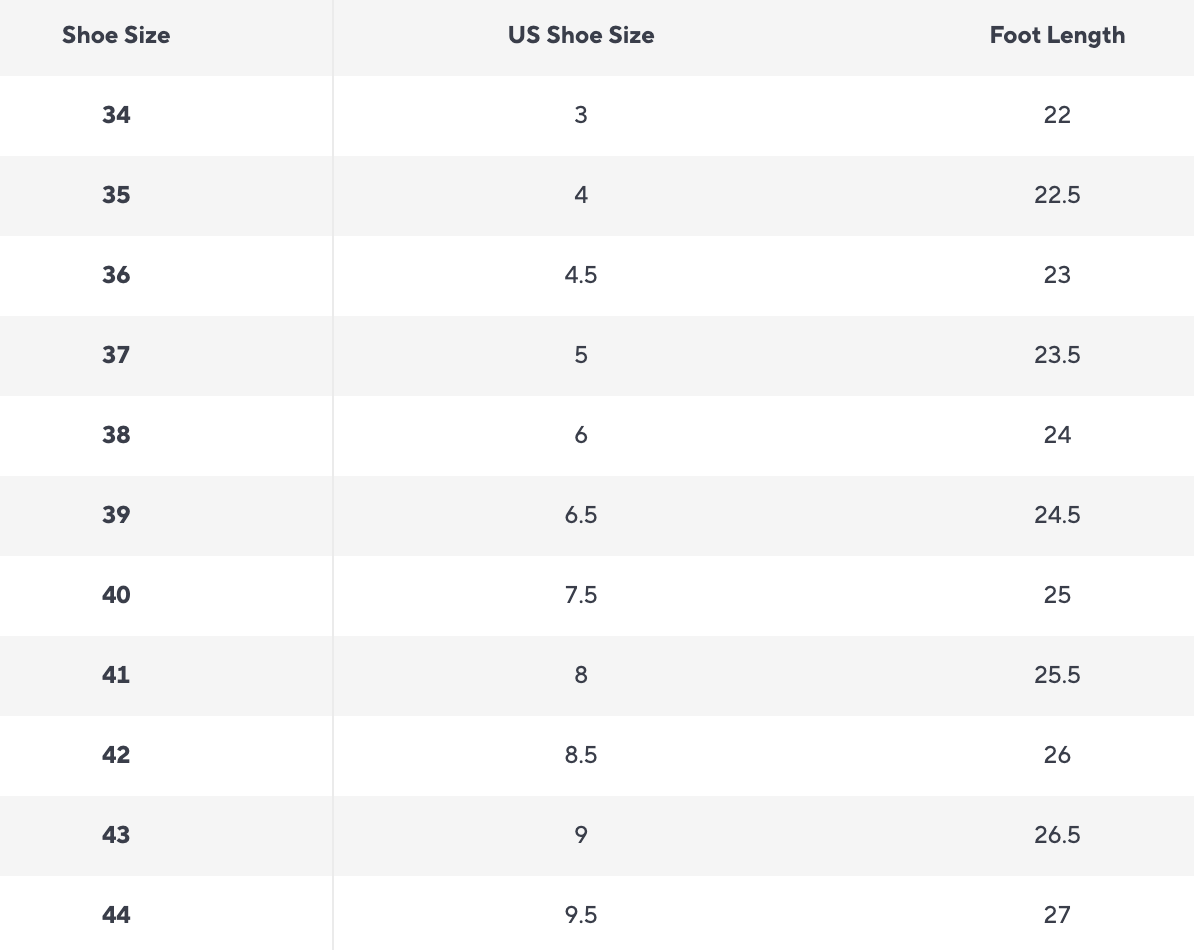Select foot length 26.5 cell
This screenshot has width=1194, height=950.
(1057, 835)
